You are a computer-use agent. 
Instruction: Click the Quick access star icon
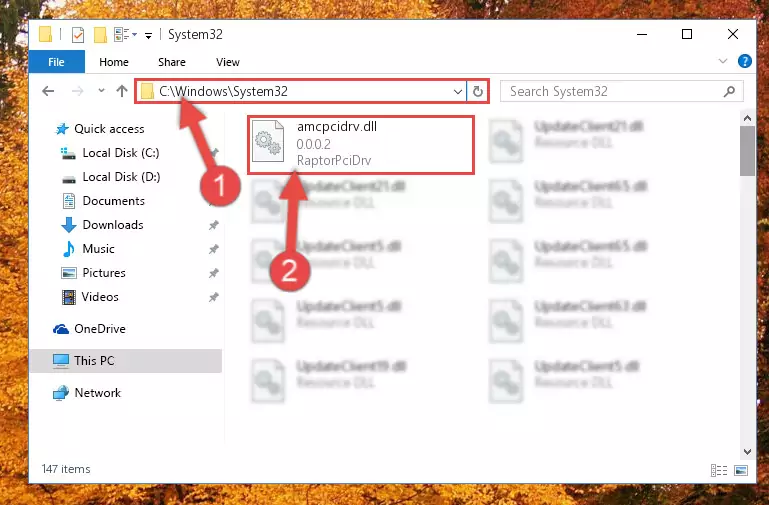click(62, 129)
